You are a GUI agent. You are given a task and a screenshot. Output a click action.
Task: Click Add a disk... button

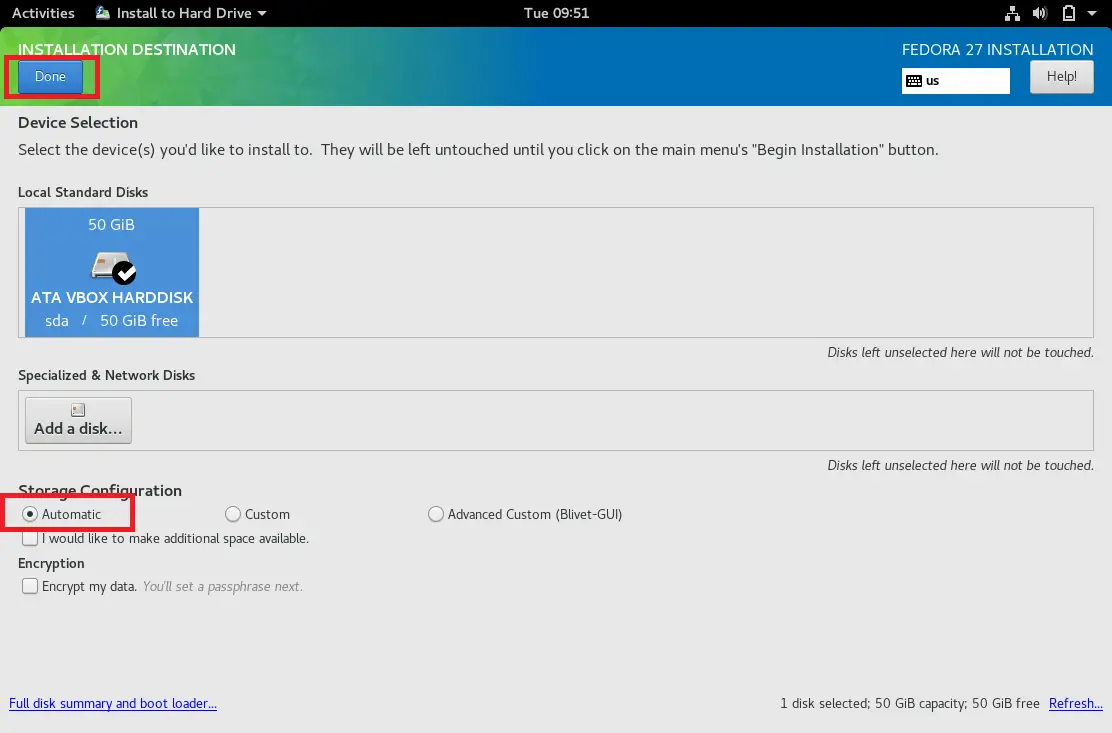tap(78, 420)
